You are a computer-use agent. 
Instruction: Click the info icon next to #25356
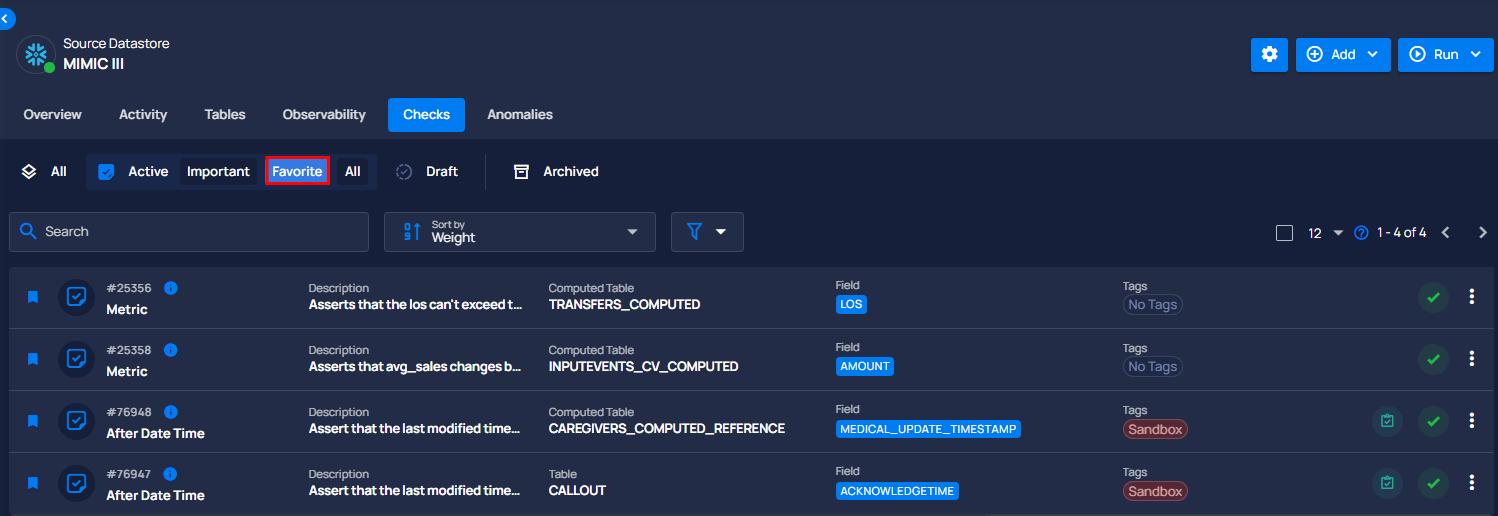(171, 288)
